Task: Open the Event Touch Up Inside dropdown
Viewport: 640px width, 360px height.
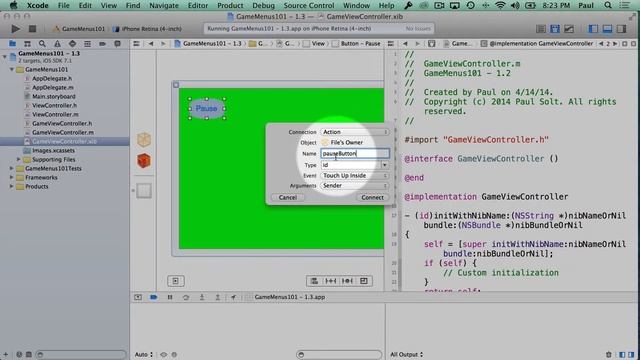Action: click(354, 176)
